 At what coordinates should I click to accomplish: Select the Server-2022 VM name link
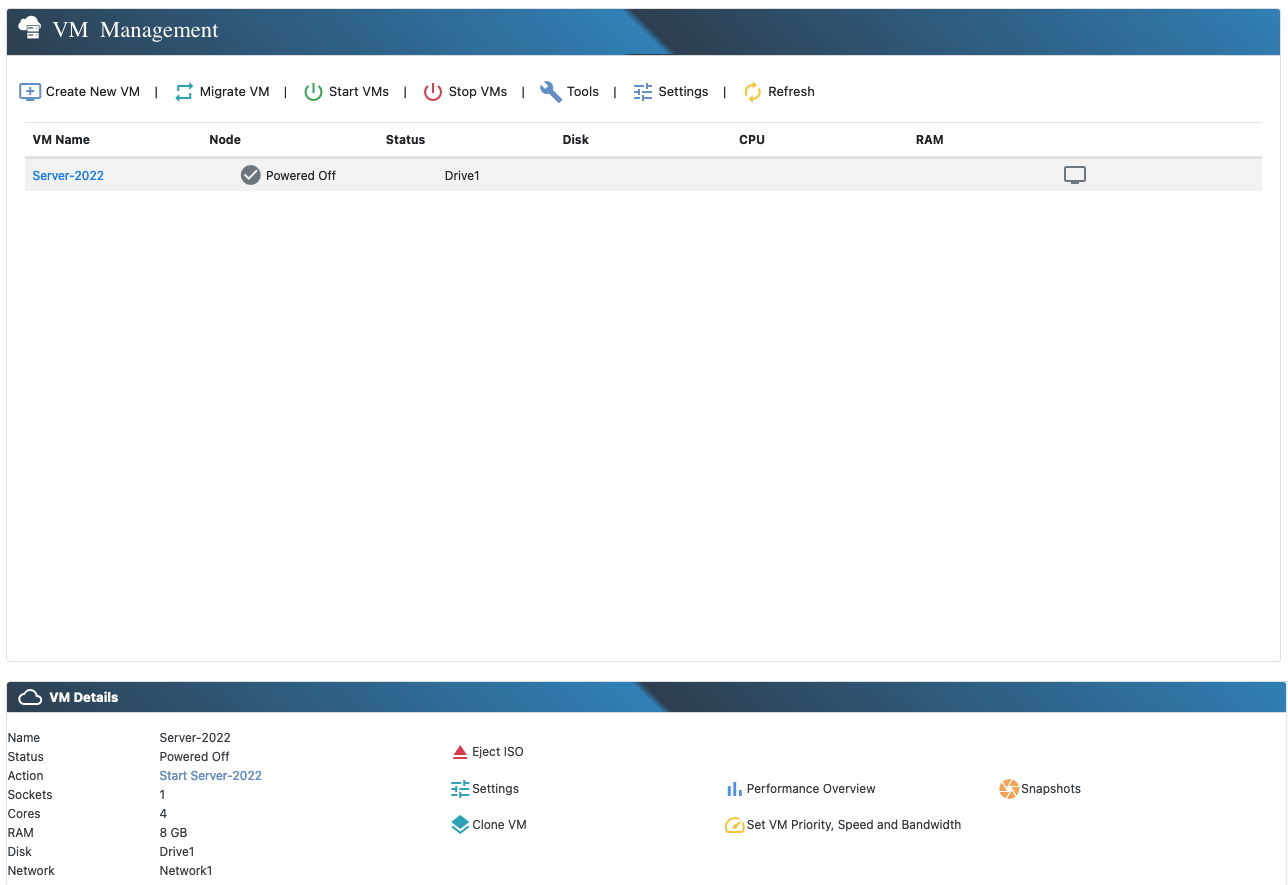point(68,176)
